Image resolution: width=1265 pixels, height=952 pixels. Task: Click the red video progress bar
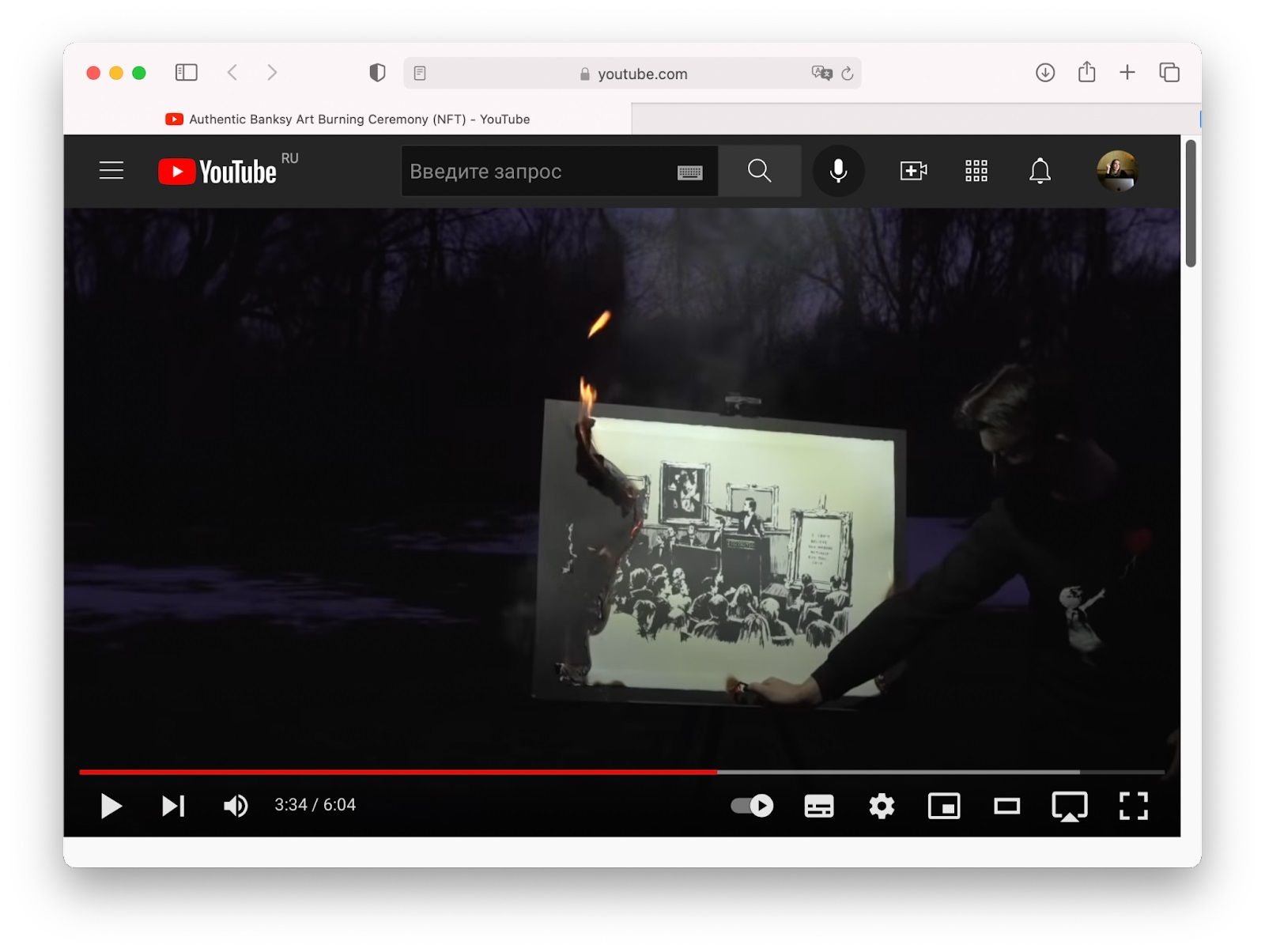398,772
